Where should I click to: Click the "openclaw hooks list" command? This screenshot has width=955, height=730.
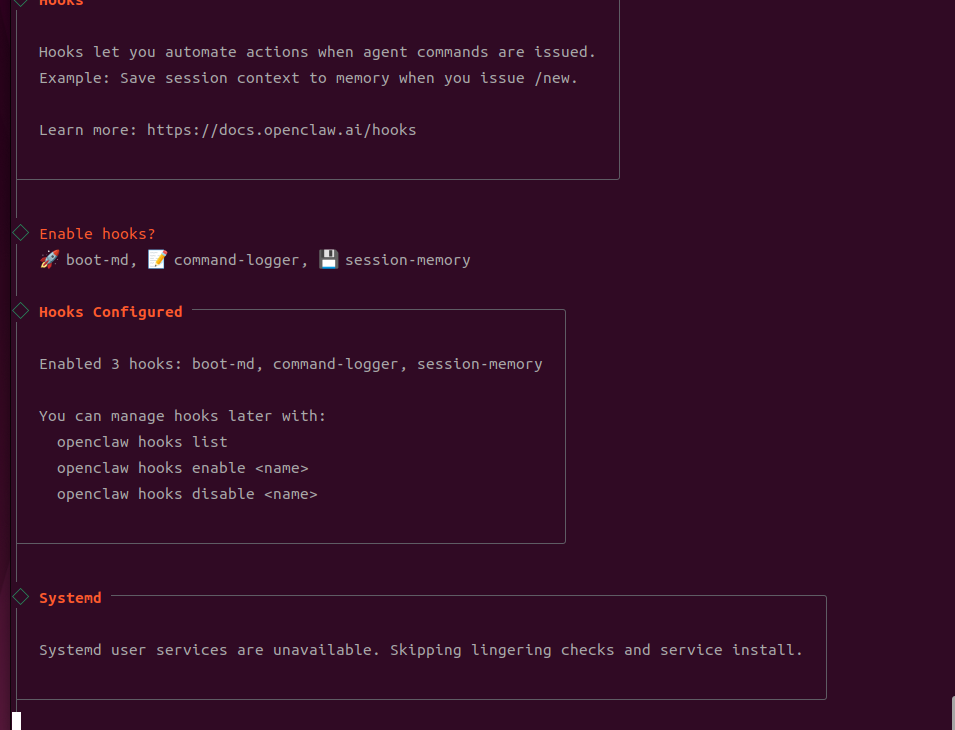coord(142,442)
